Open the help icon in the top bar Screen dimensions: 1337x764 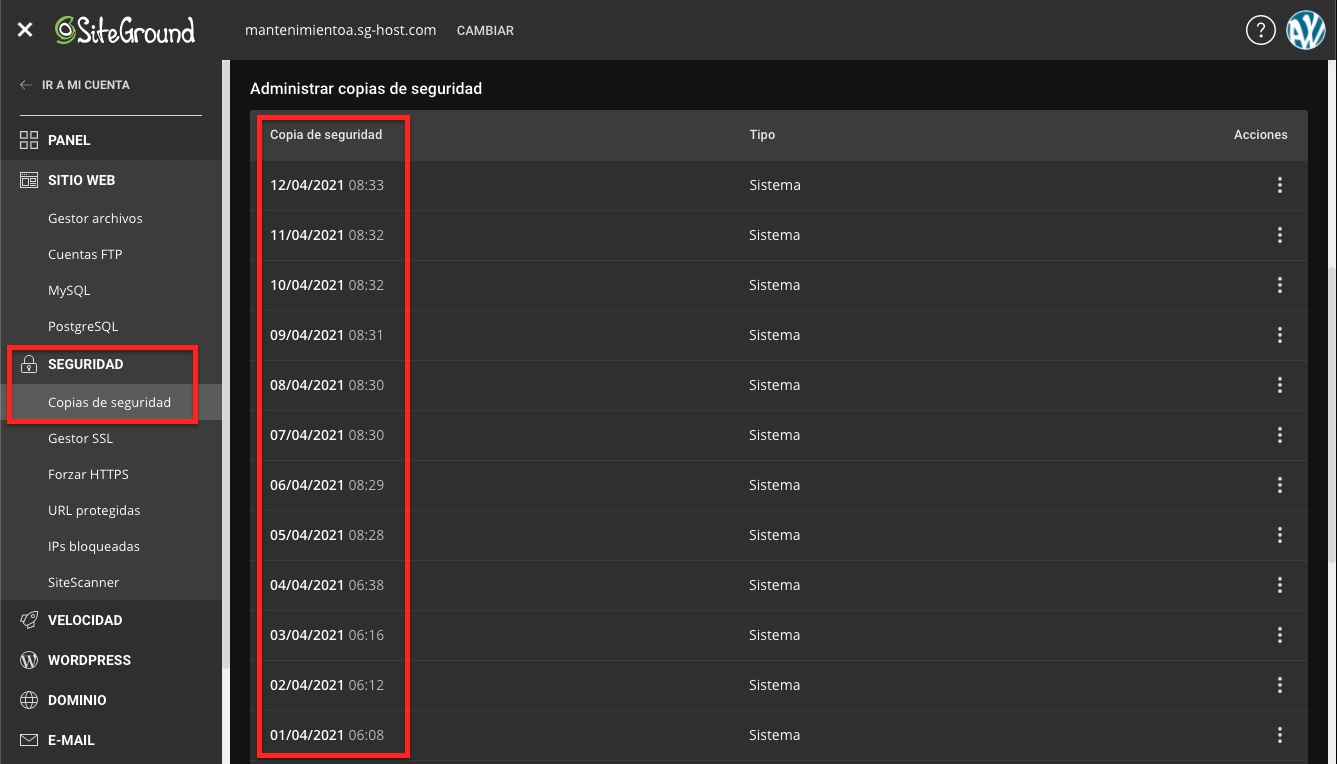point(1261,30)
